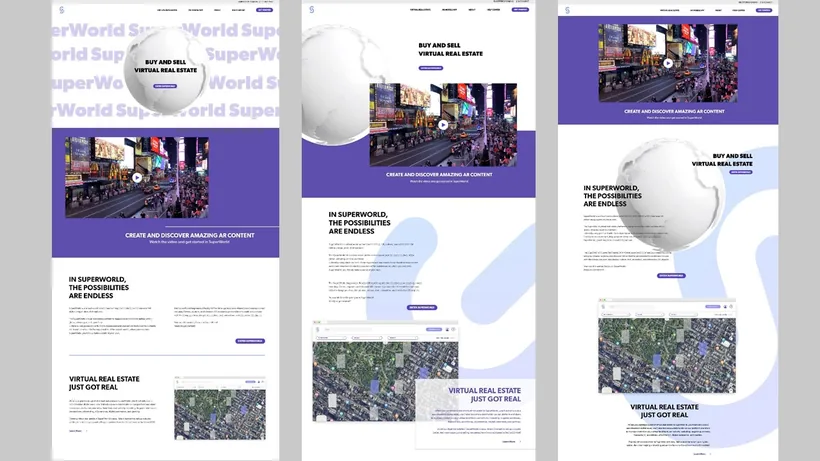Click 'Buy and Sell Virtual Real Estate' in right mockup
Image resolution: width=820 pixels, height=461 pixels.
pos(722,160)
